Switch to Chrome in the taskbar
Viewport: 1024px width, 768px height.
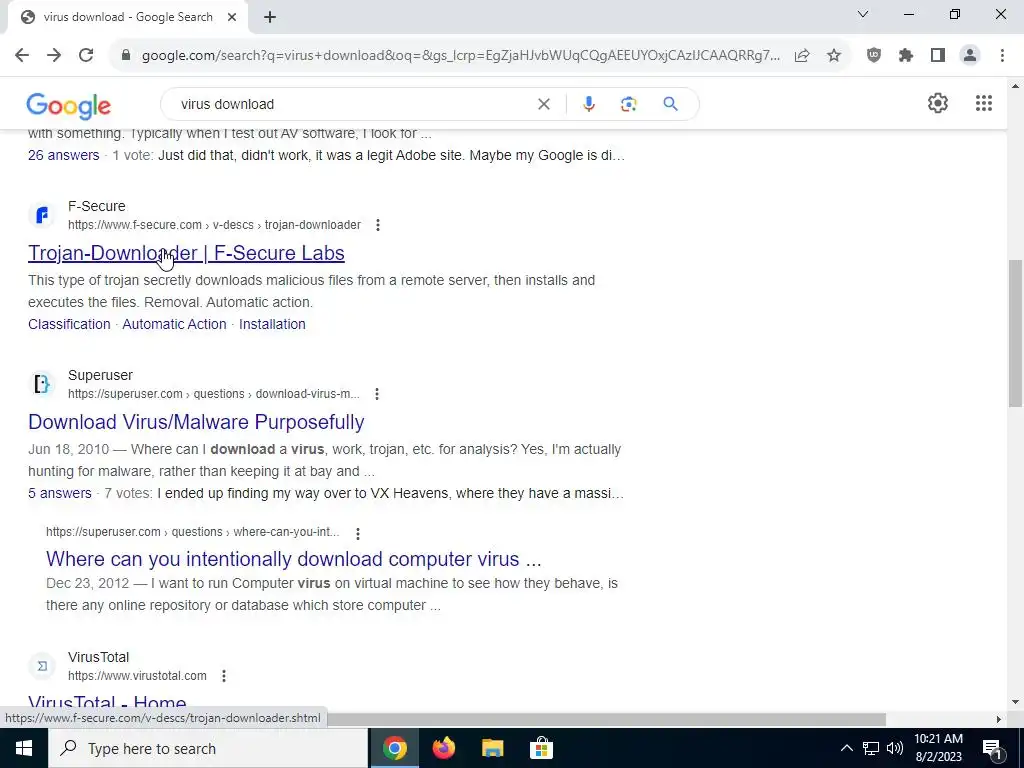[x=394, y=748]
